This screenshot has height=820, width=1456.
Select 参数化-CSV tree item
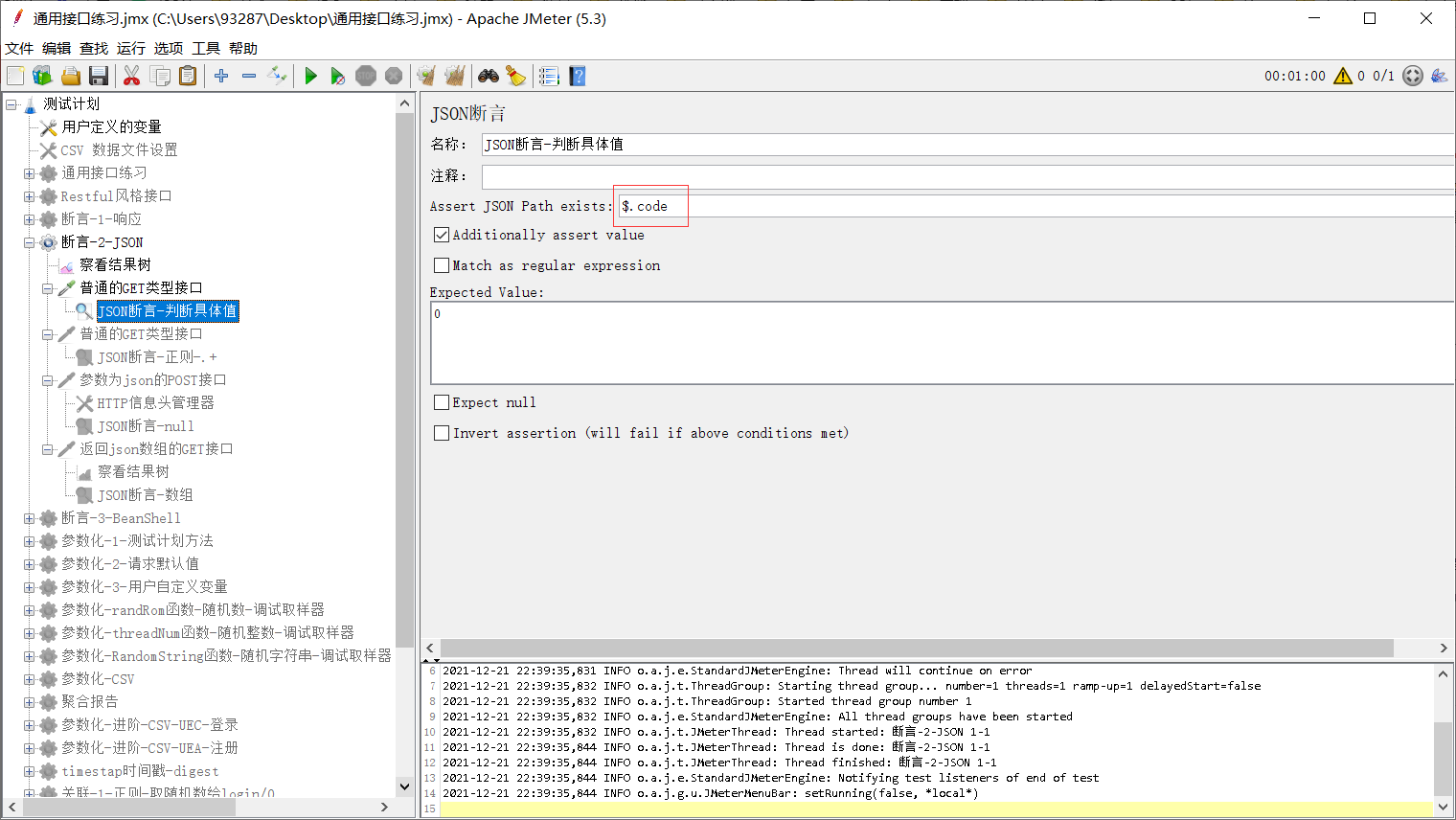[98, 679]
